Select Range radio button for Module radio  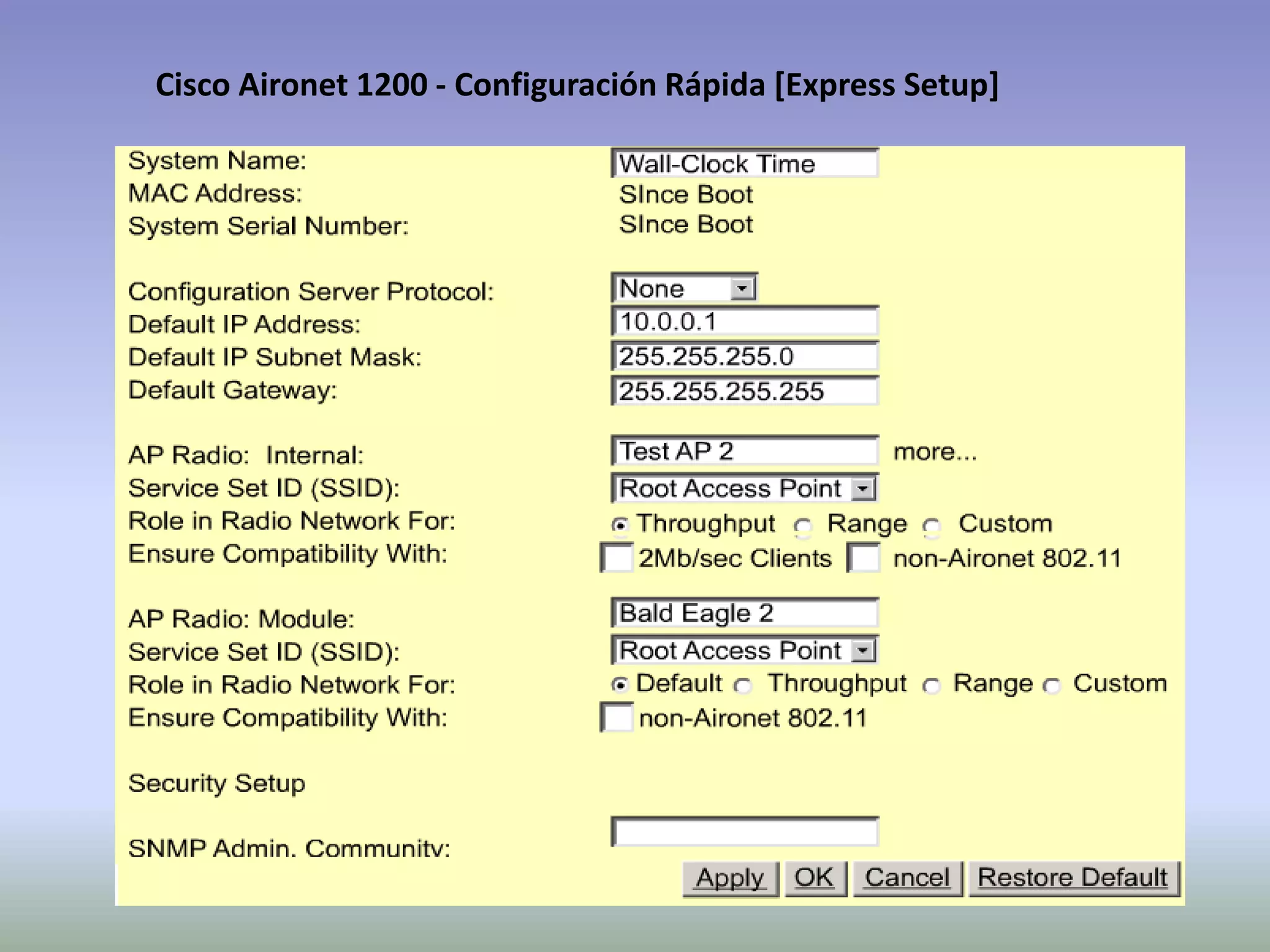[x=931, y=685]
